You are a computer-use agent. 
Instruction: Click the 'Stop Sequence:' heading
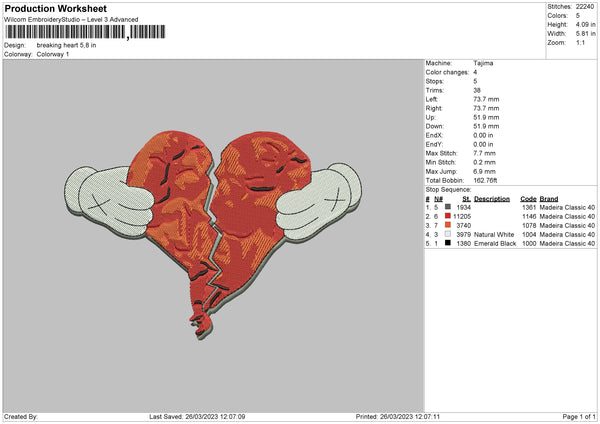tap(448, 189)
